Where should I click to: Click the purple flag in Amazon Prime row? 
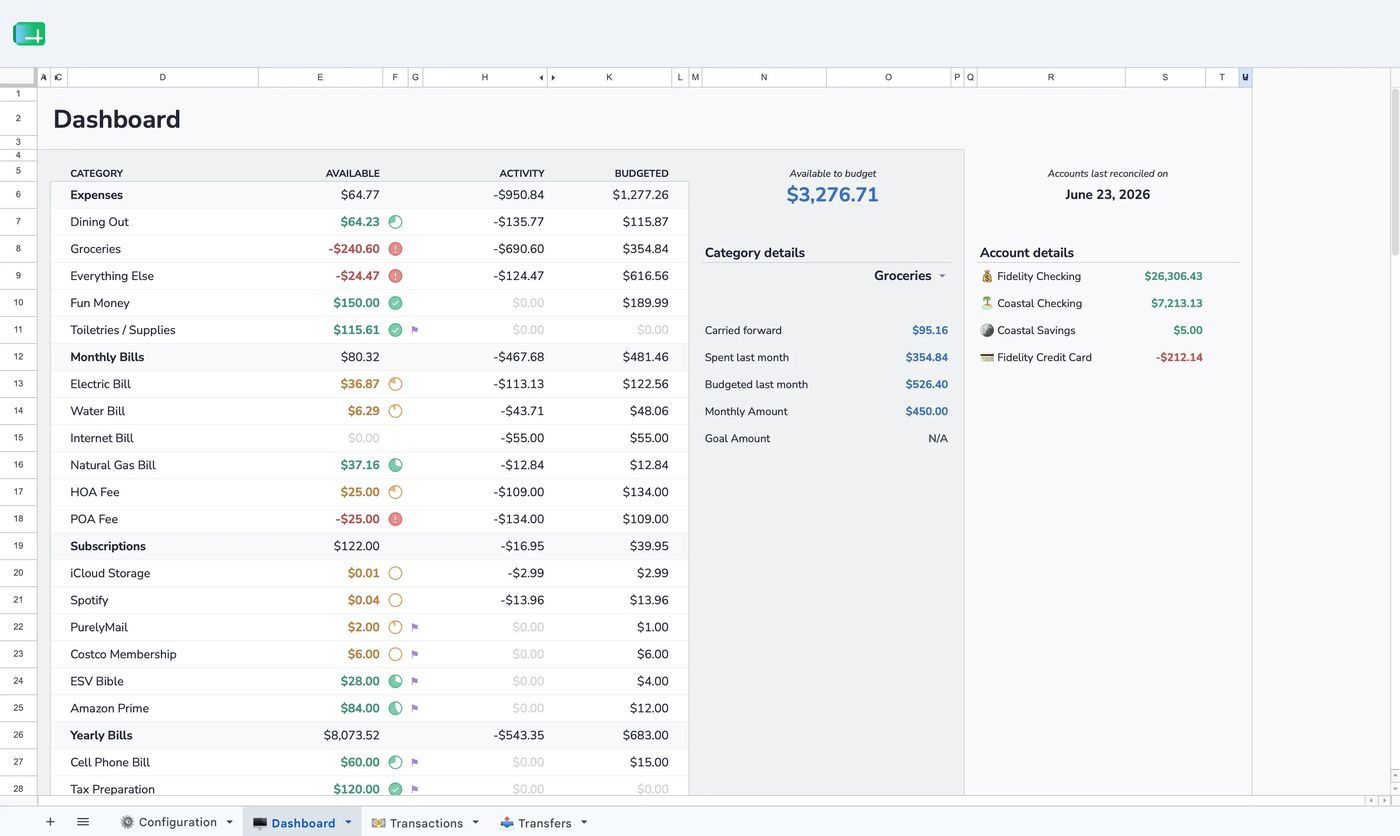tap(415, 708)
